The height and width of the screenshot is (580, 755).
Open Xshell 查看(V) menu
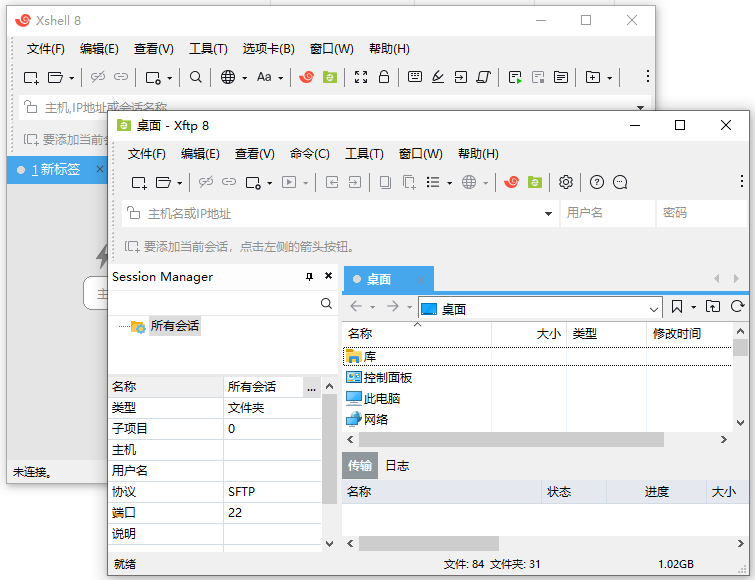coord(154,49)
